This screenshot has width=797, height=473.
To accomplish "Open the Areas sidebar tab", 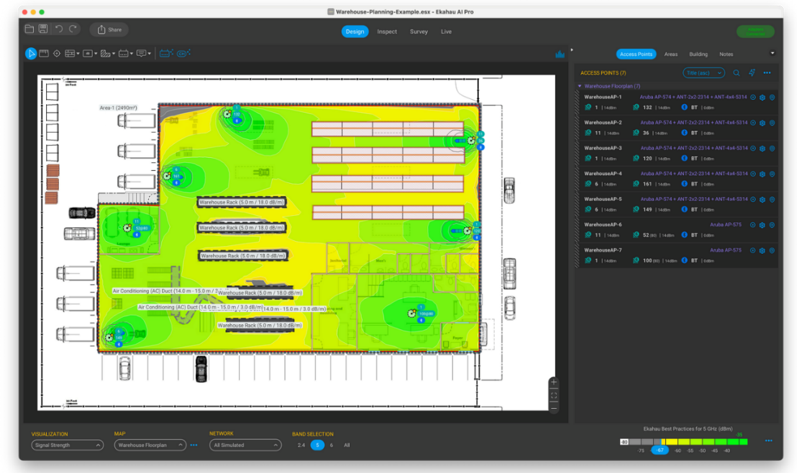I will coord(671,54).
